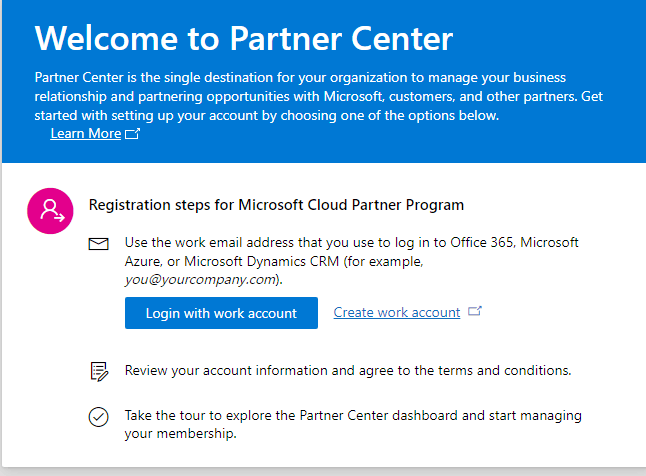Click the Registration steps section heading
The height and width of the screenshot is (476, 646).
pyautogui.click(x=277, y=205)
